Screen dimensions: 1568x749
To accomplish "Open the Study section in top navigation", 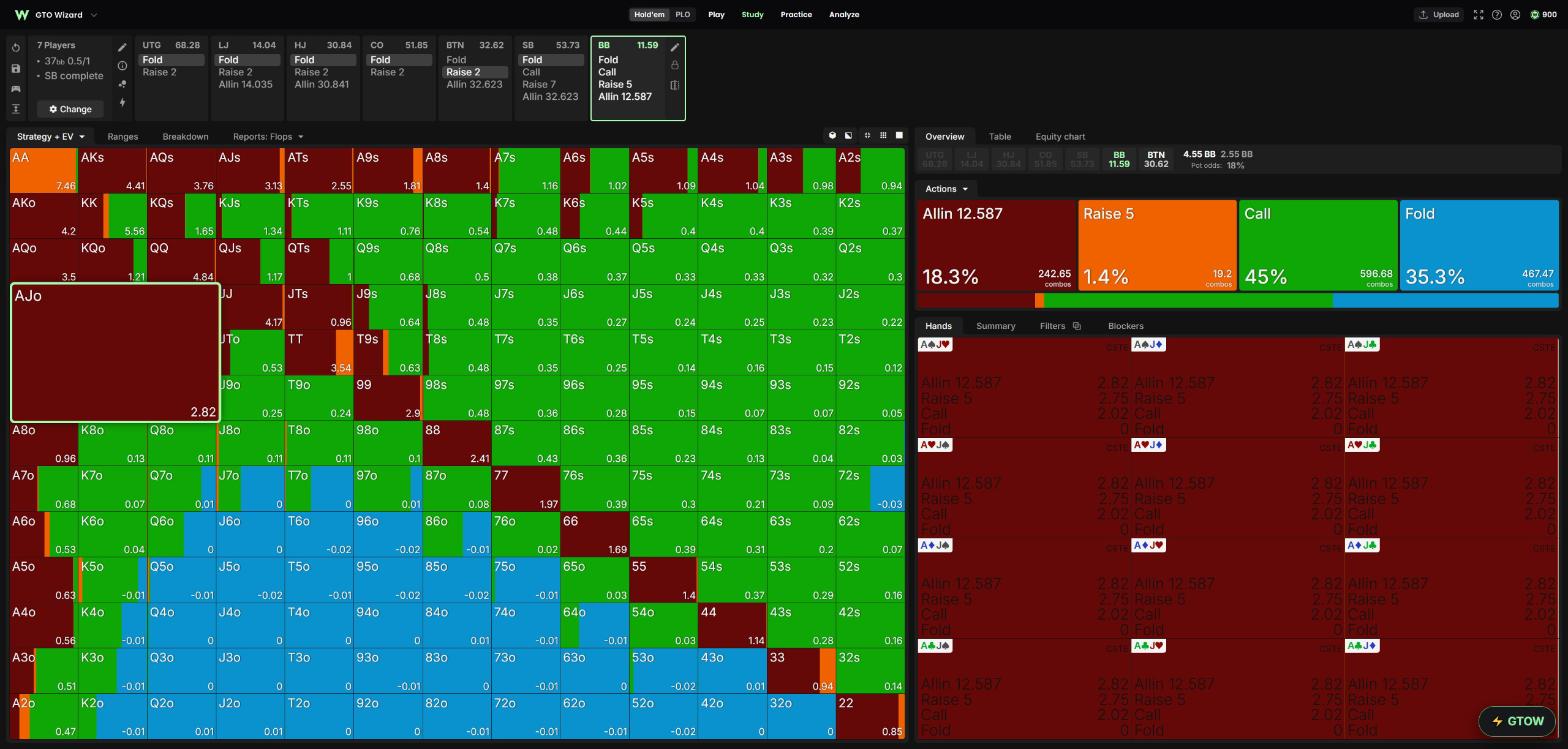I will point(752,15).
